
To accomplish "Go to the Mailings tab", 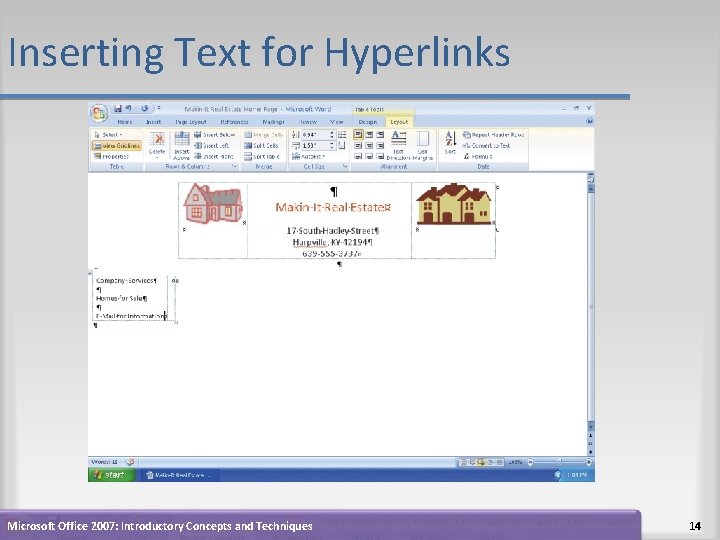I will (x=273, y=122).
